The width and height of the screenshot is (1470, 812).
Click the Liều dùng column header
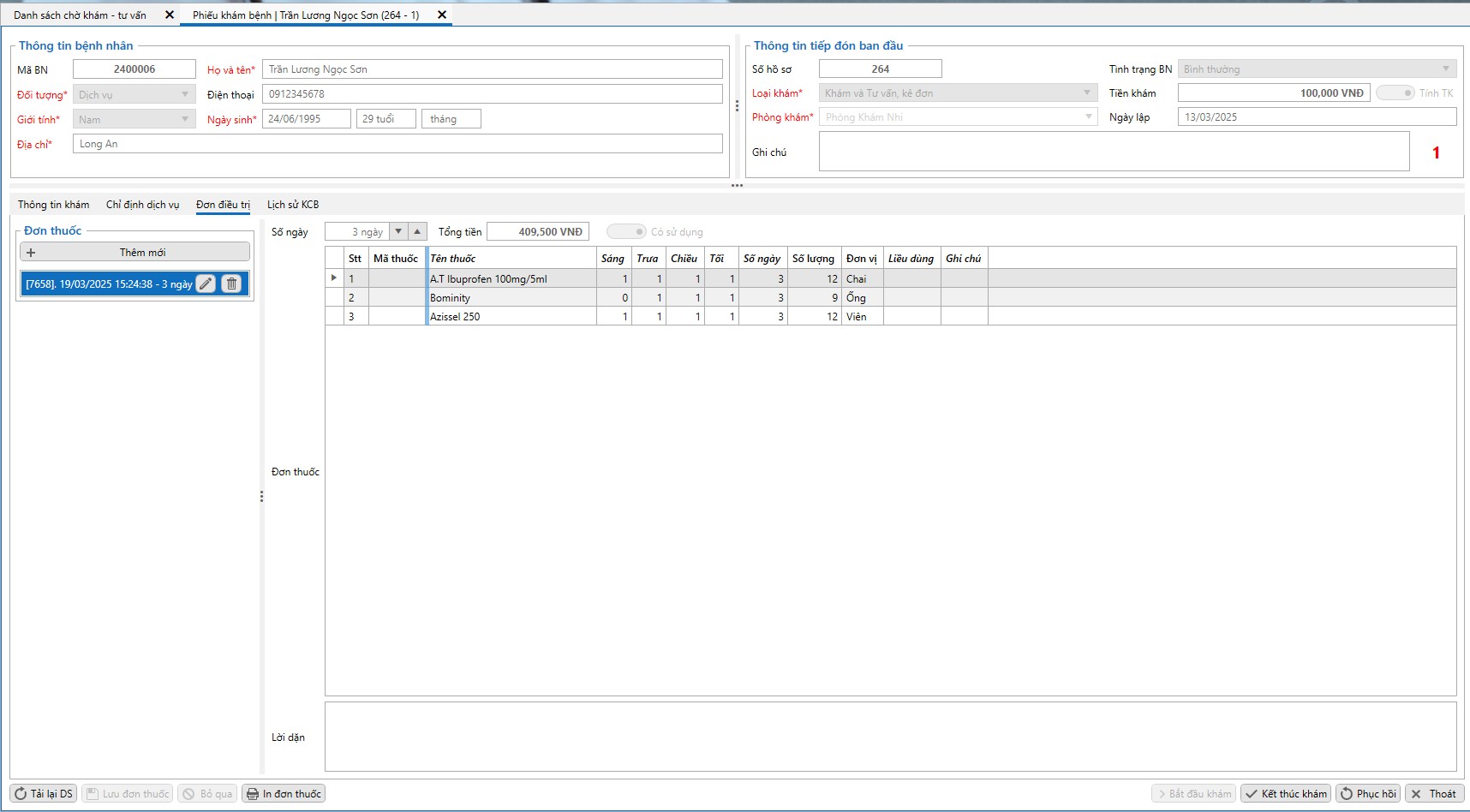[911, 258]
